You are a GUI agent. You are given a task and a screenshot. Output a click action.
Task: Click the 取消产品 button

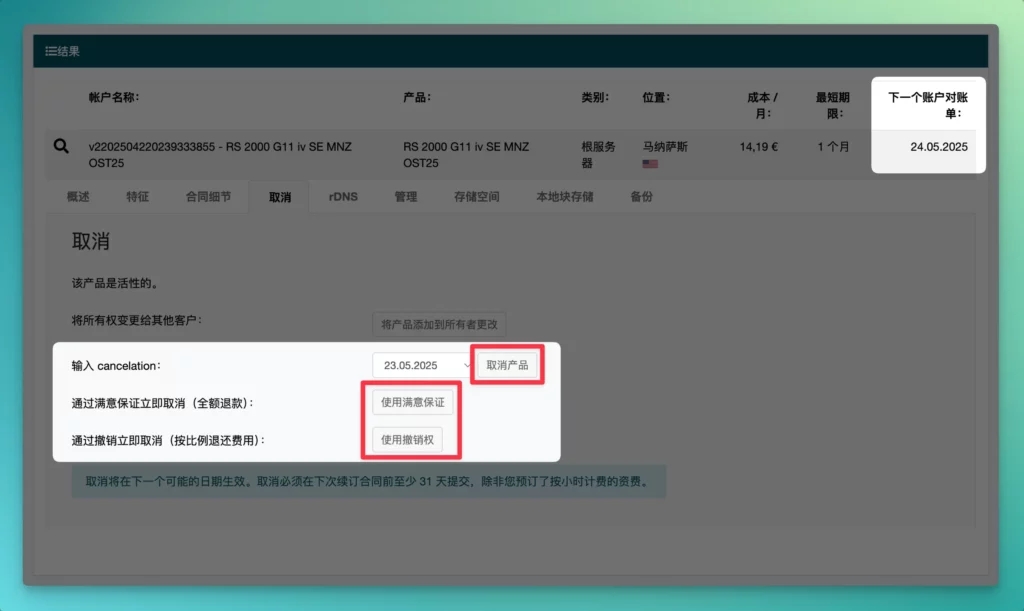[x=506, y=365]
